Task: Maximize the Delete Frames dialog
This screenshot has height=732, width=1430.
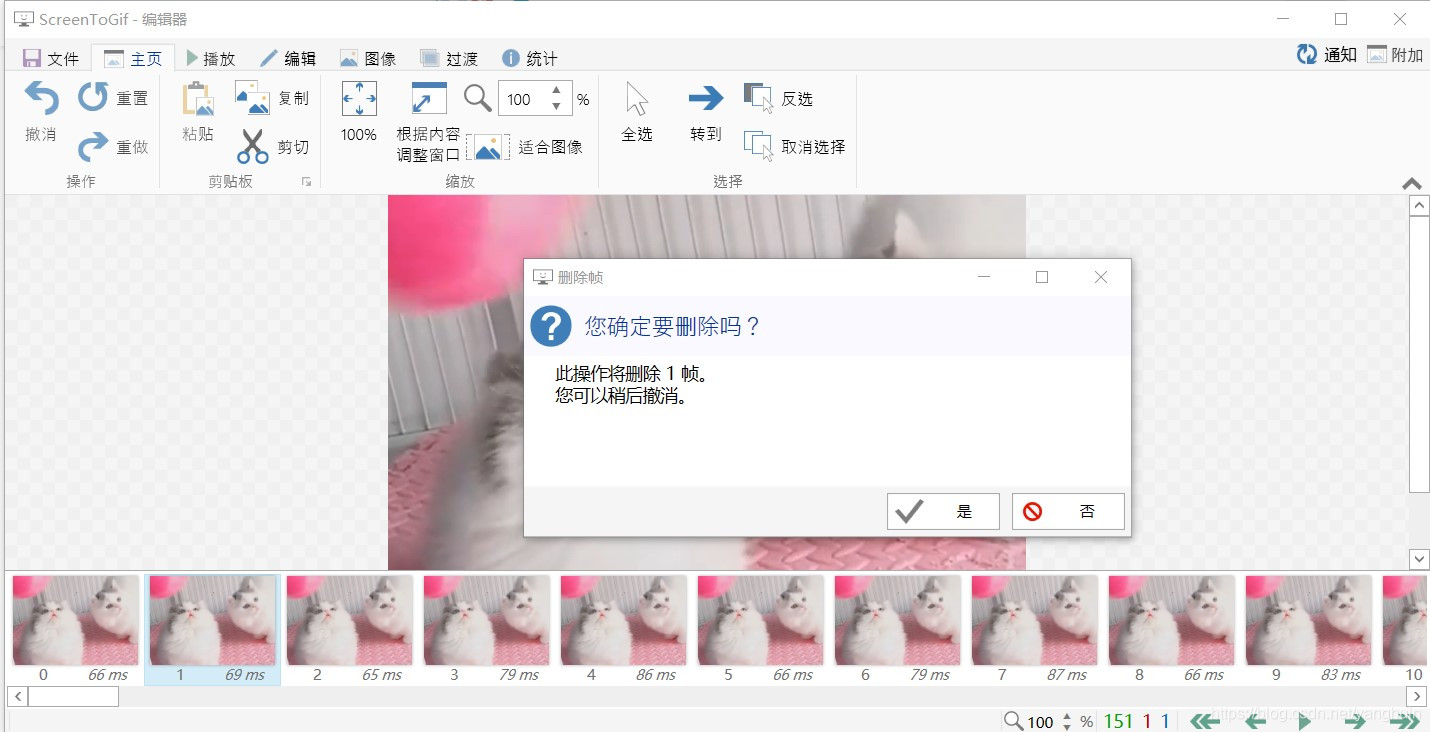Action: pyautogui.click(x=1042, y=277)
